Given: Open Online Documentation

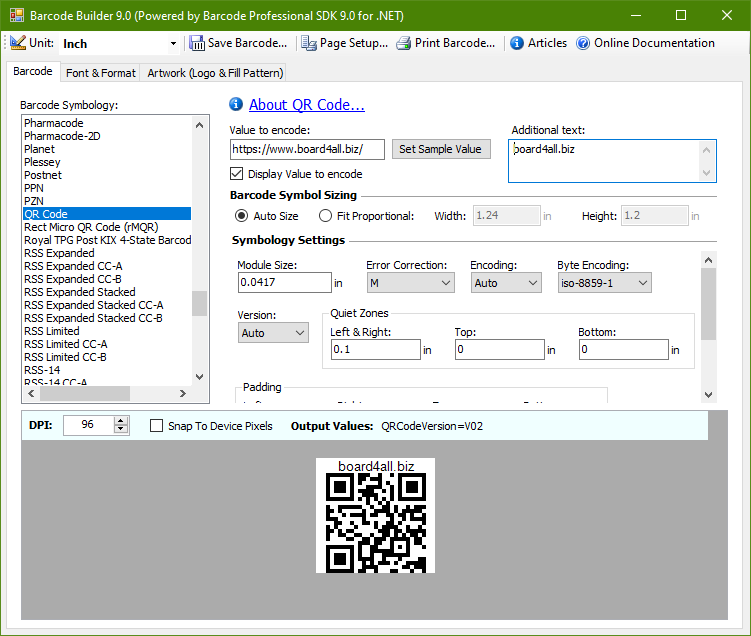Looking at the screenshot, I should pyautogui.click(x=645, y=43).
